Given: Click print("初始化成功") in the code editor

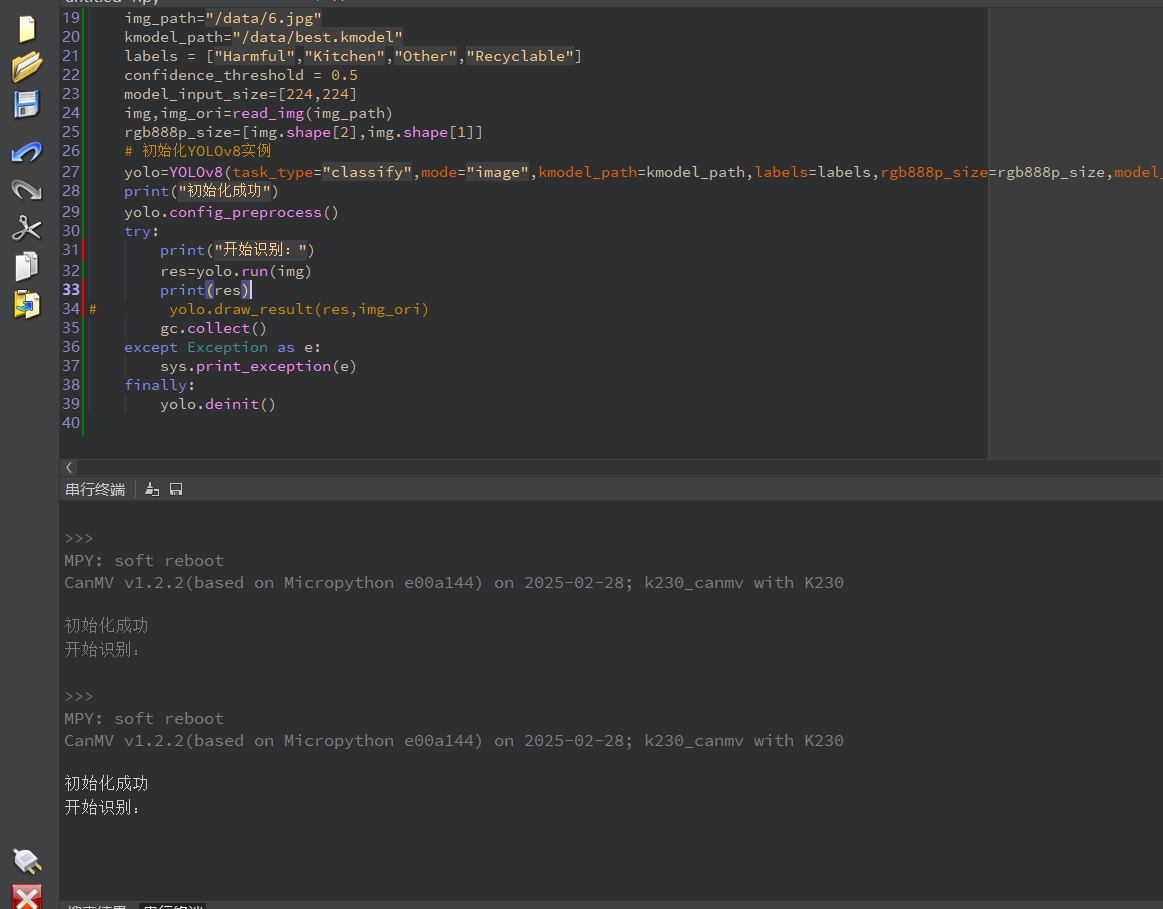Looking at the screenshot, I should pyautogui.click(x=201, y=191).
